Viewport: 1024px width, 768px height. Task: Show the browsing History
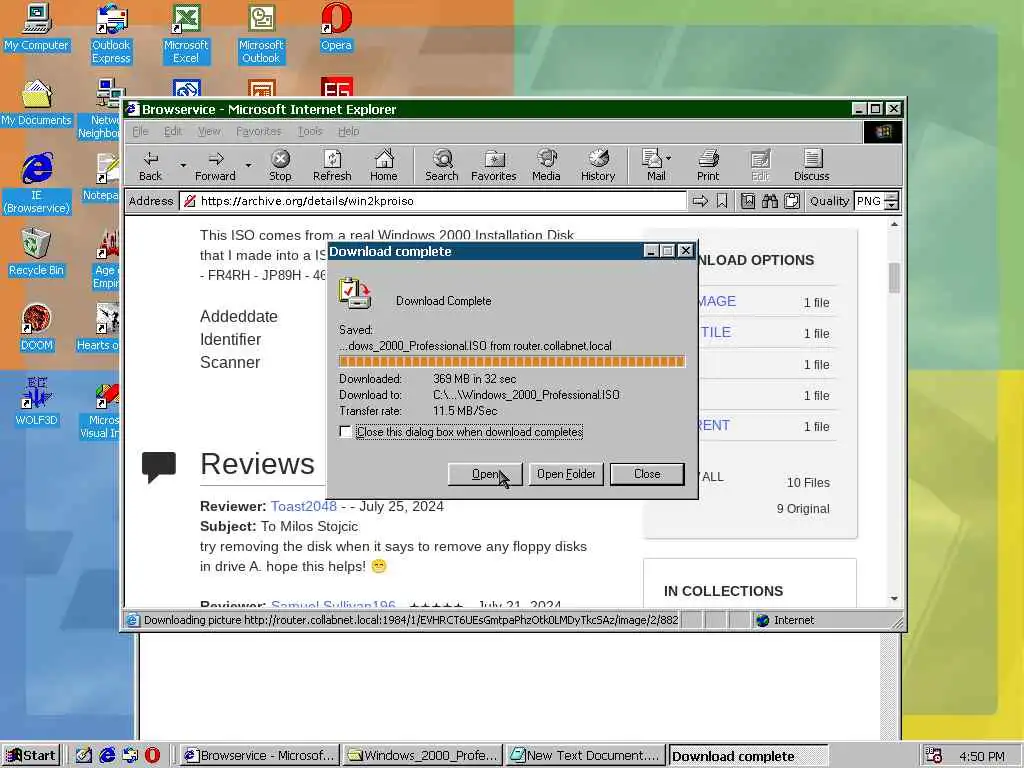[x=598, y=165]
